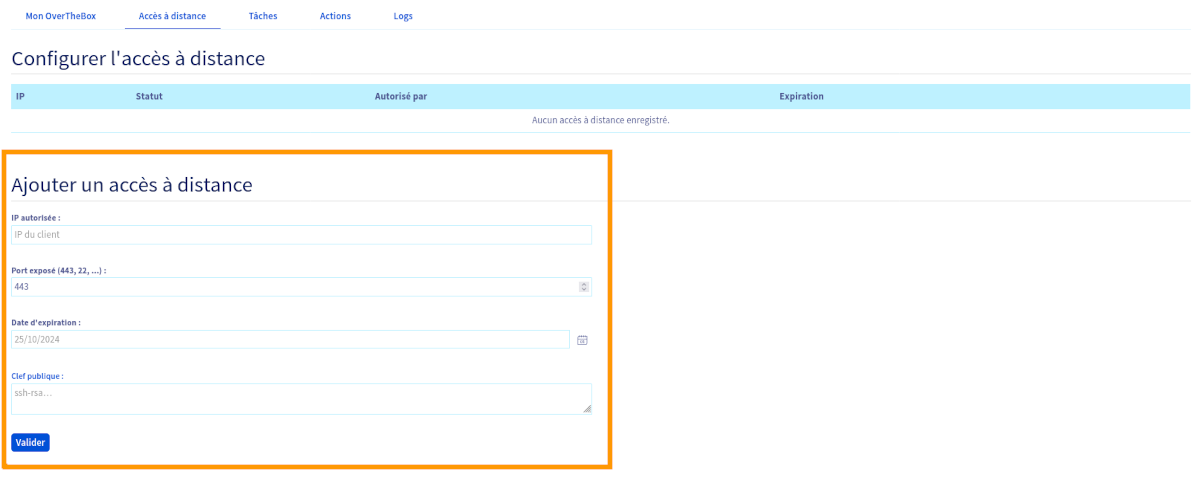Go to the Actions tab

tap(335, 16)
